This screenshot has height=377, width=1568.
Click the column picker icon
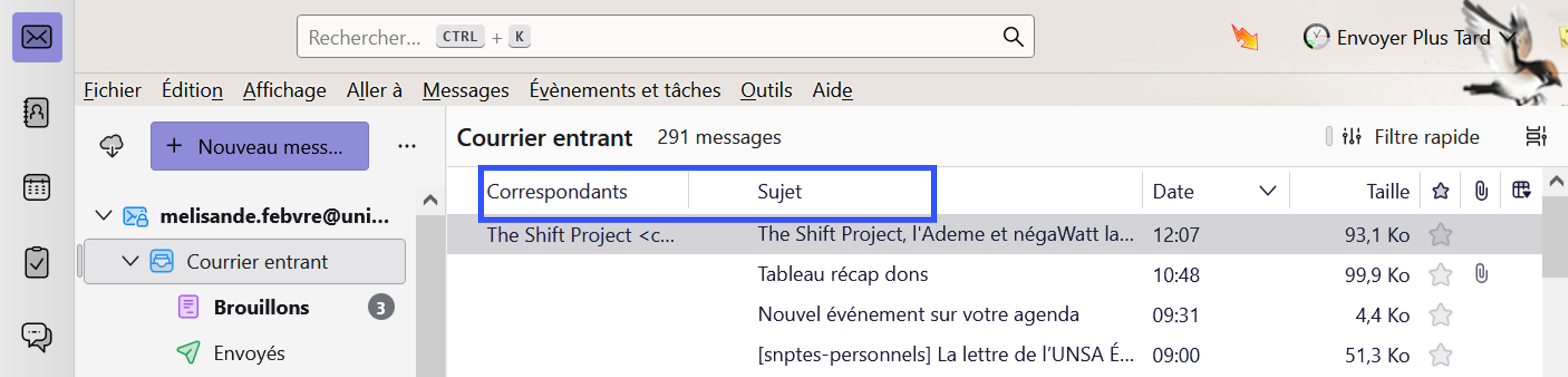tap(1521, 191)
